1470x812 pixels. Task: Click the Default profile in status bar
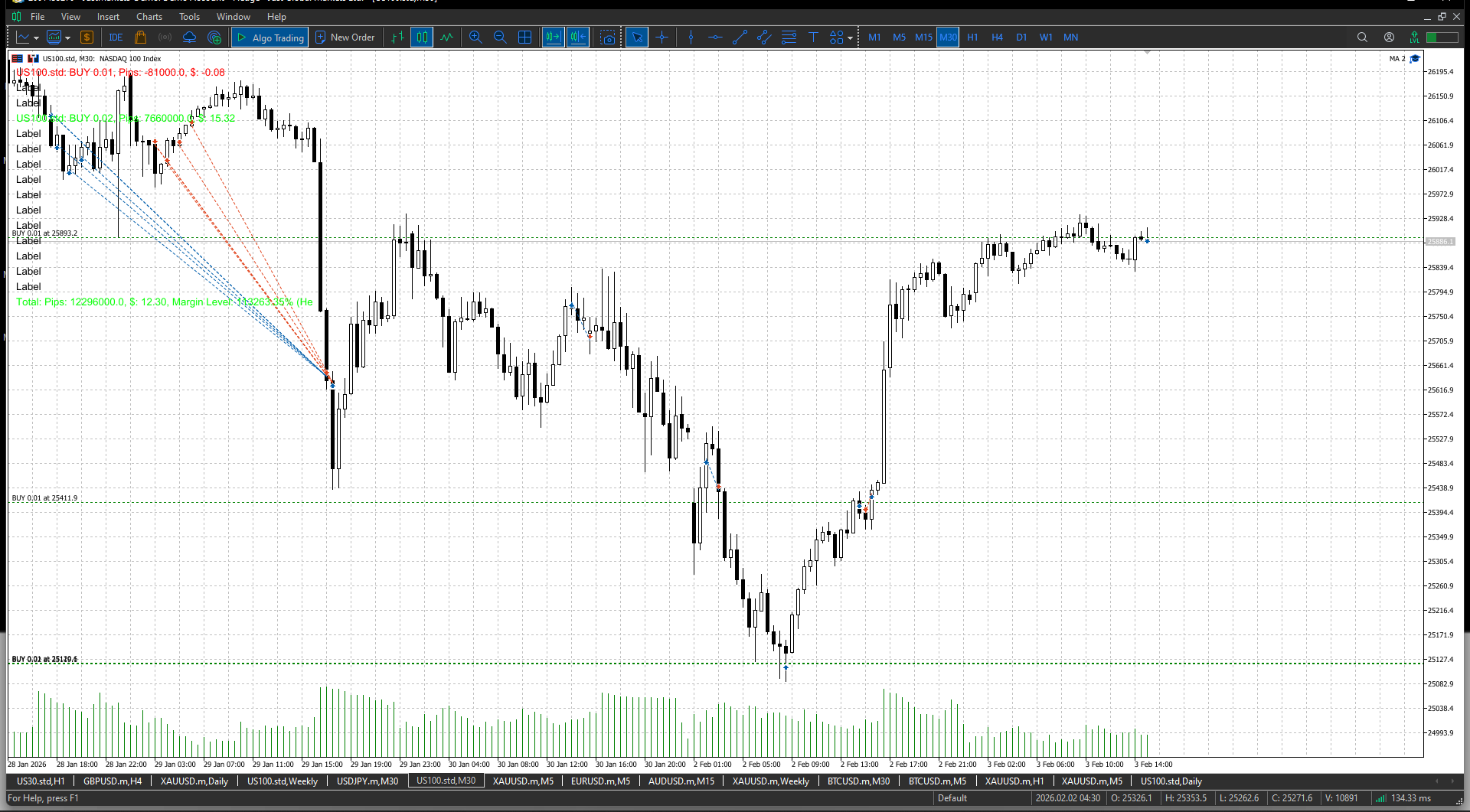(x=952, y=798)
